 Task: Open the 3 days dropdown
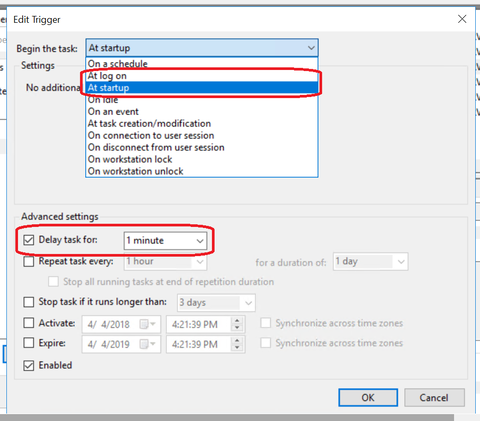(216, 303)
